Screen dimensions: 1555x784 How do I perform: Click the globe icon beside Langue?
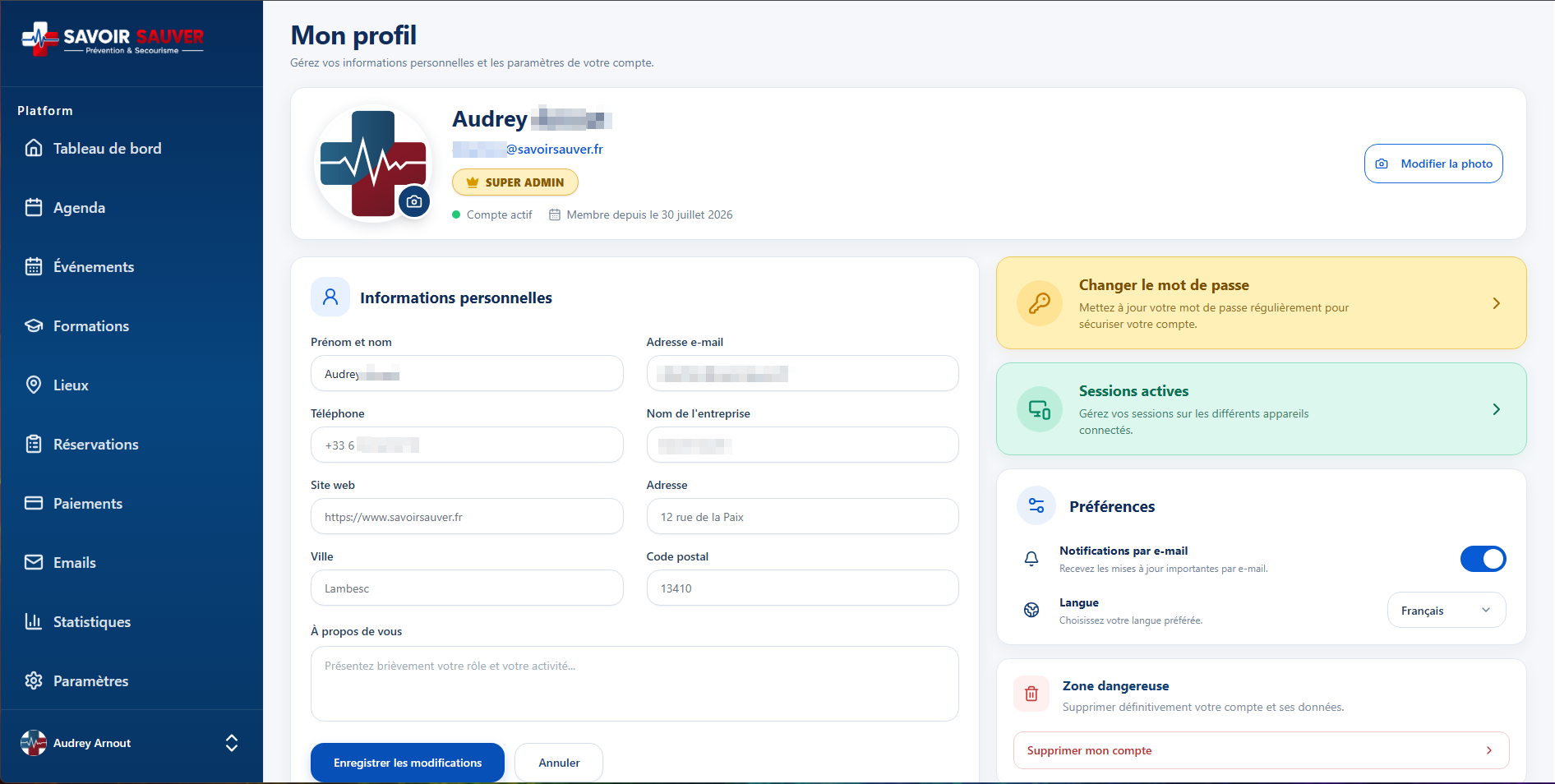(x=1031, y=610)
